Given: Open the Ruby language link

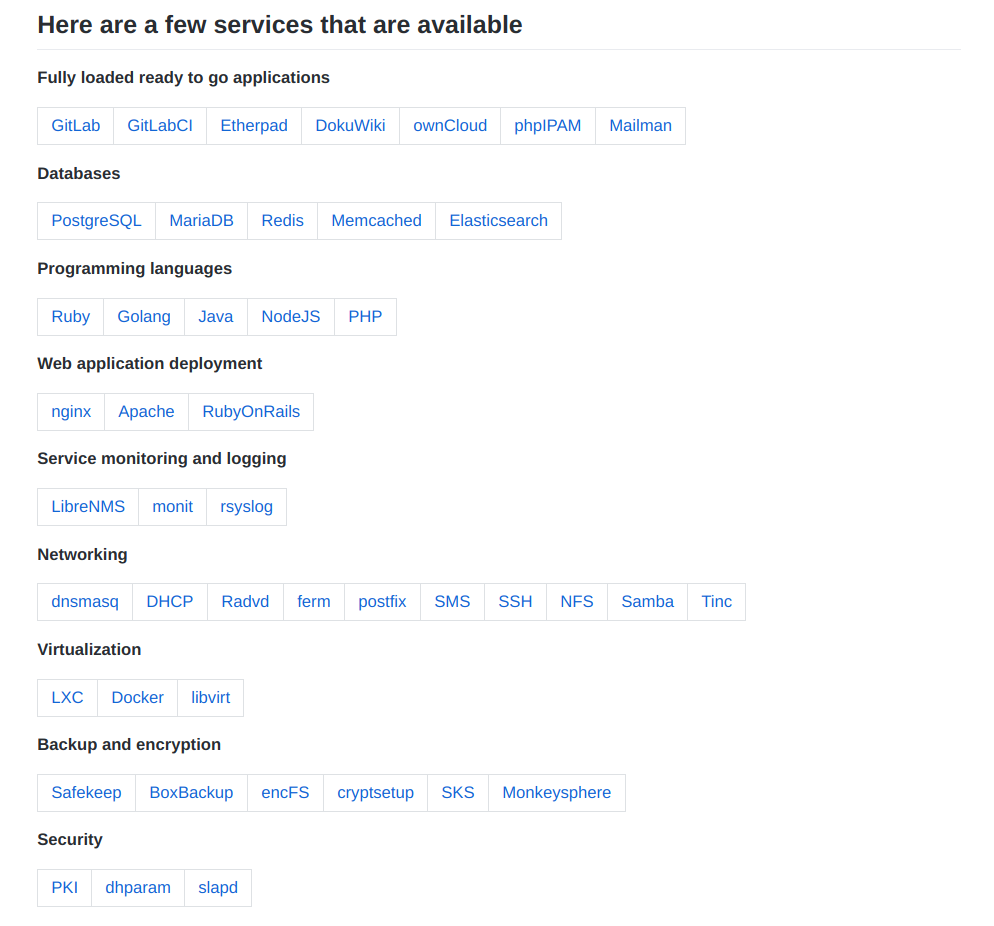Looking at the screenshot, I should (x=70, y=316).
